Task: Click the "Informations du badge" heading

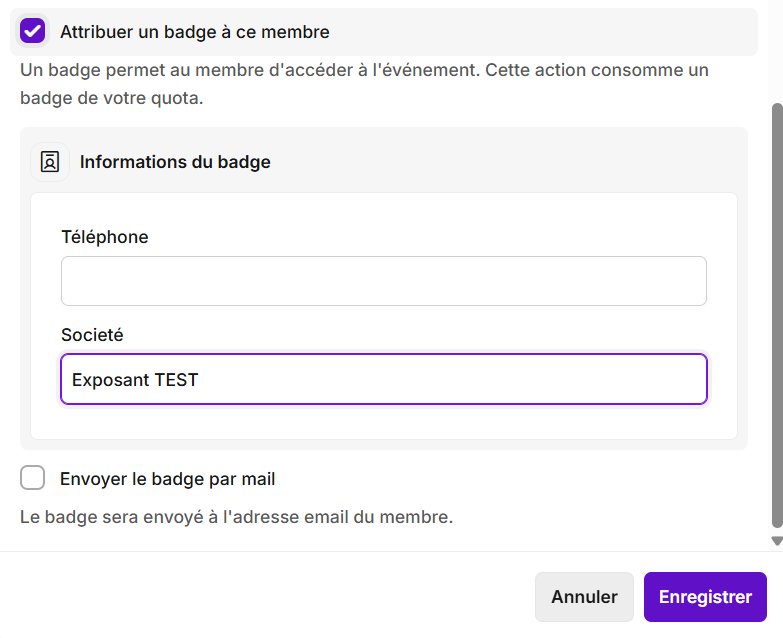Action: pos(175,162)
